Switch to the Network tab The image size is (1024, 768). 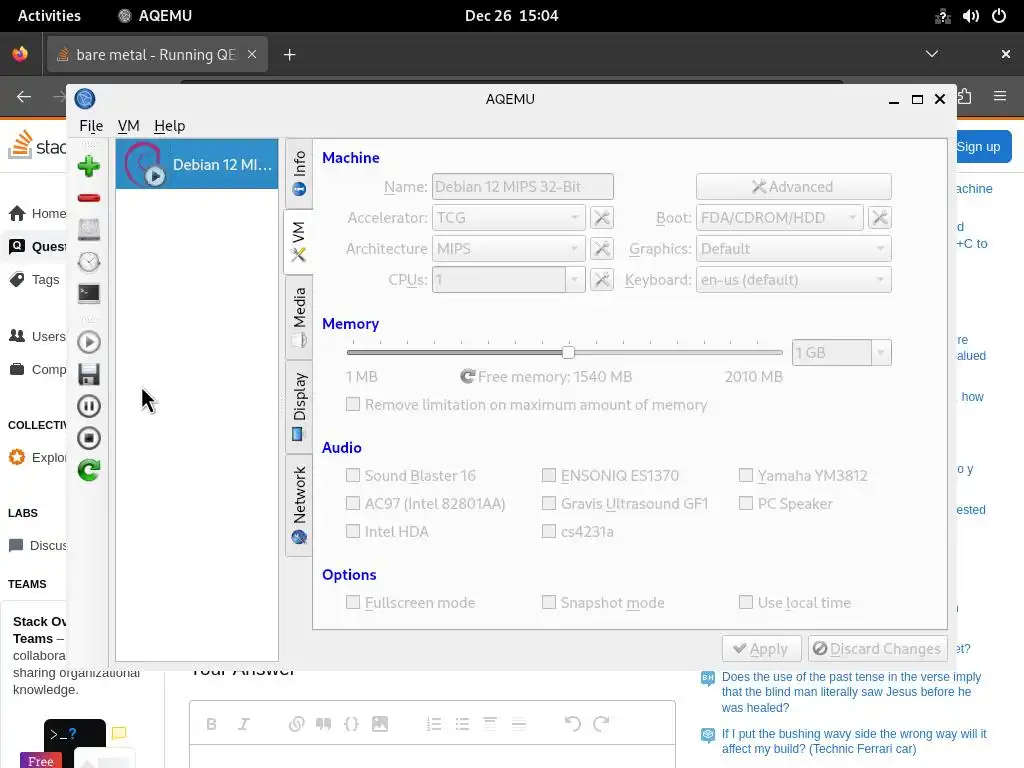pos(299,505)
